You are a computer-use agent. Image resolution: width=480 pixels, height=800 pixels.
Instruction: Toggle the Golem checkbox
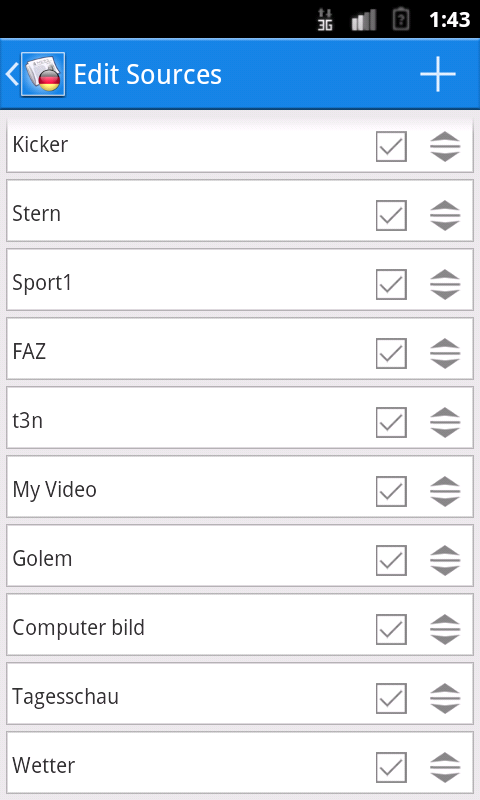coord(391,560)
